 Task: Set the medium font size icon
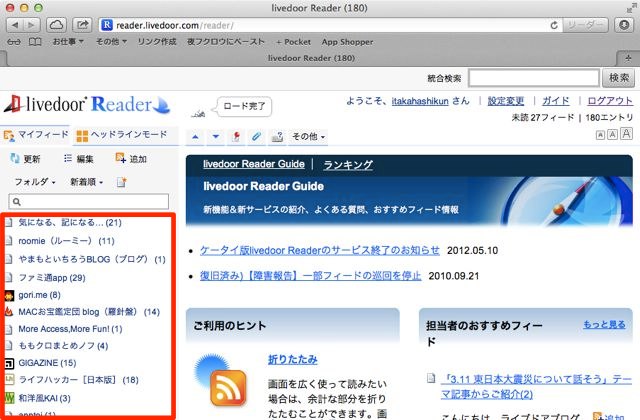point(612,134)
